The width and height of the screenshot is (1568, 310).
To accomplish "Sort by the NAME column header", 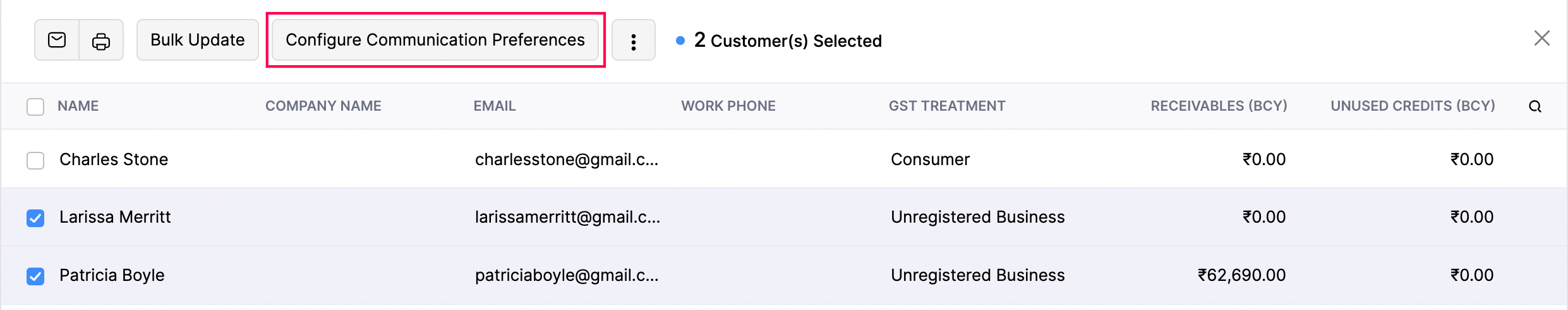I will pyautogui.click(x=78, y=106).
